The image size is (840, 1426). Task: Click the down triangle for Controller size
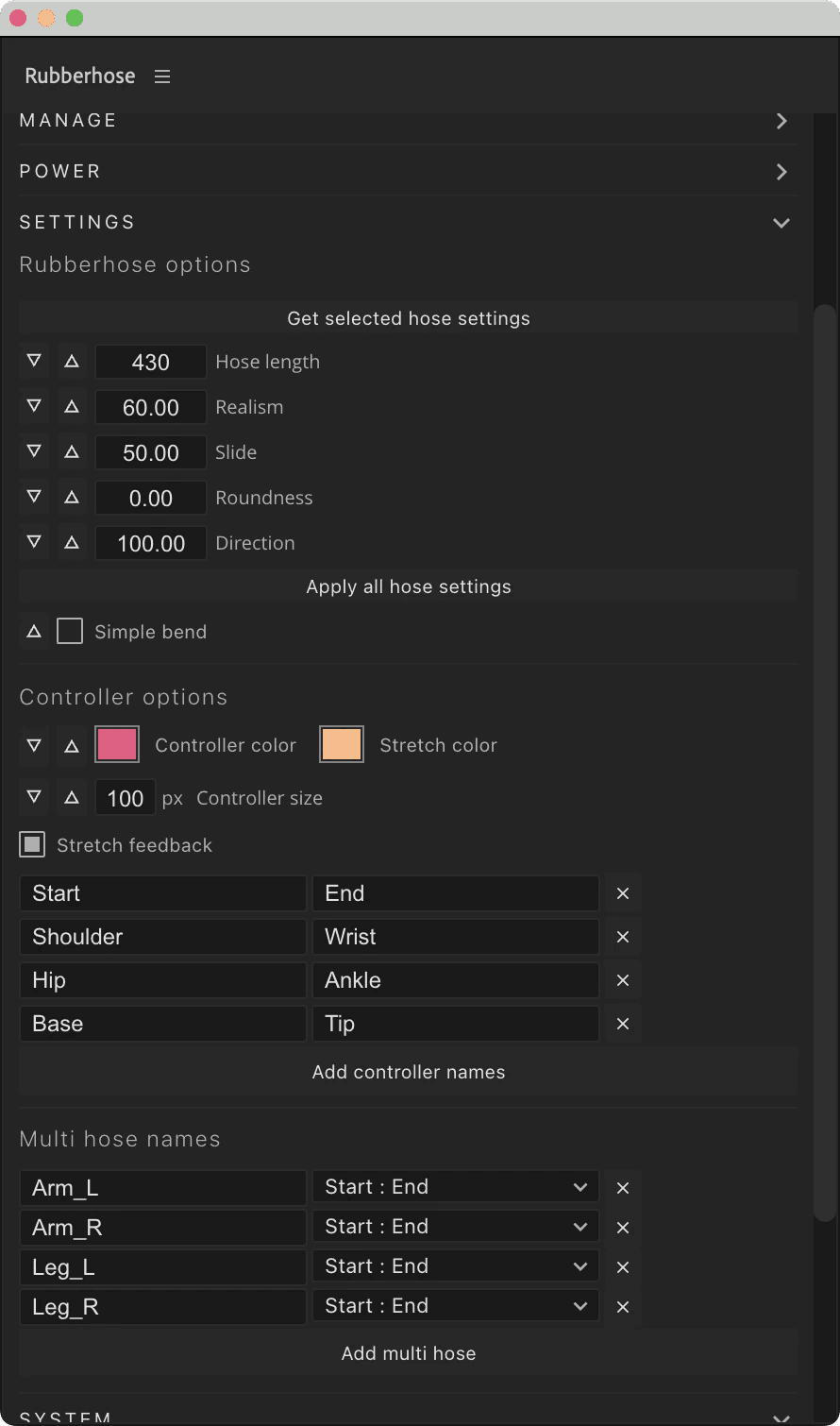(34, 798)
